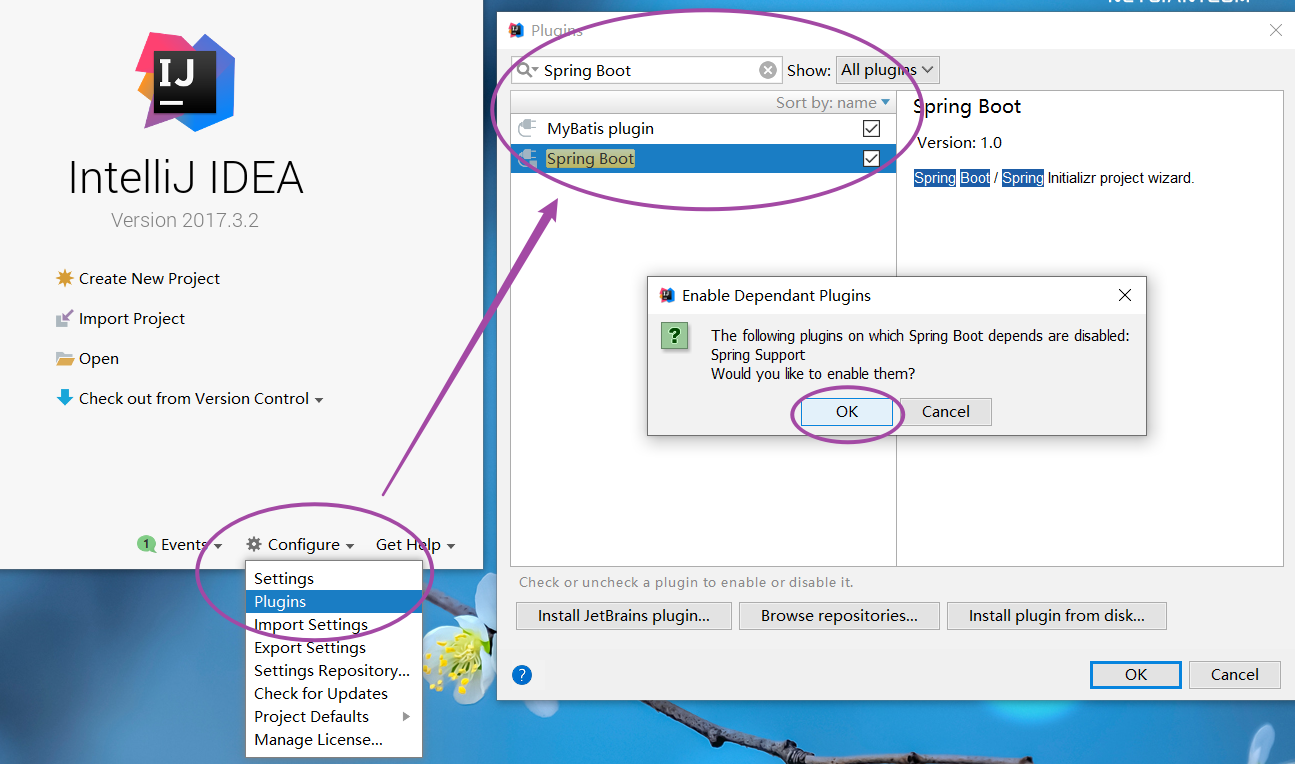Click the Create New Project star icon
This screenshot has height=764, width=1295.
click(65, 278)
